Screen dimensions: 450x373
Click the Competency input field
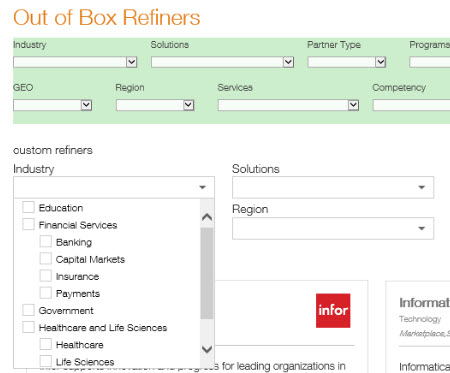411,105
